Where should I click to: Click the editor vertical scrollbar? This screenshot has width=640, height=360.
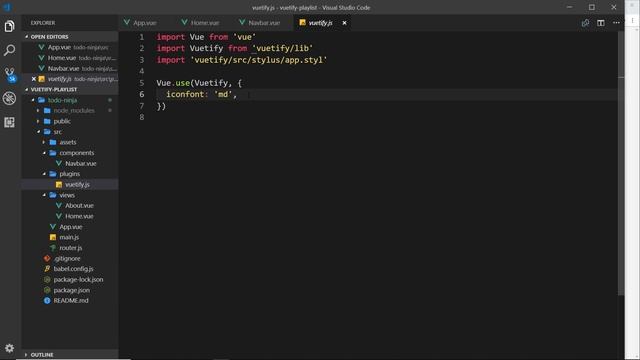click(x=621, y=163)
